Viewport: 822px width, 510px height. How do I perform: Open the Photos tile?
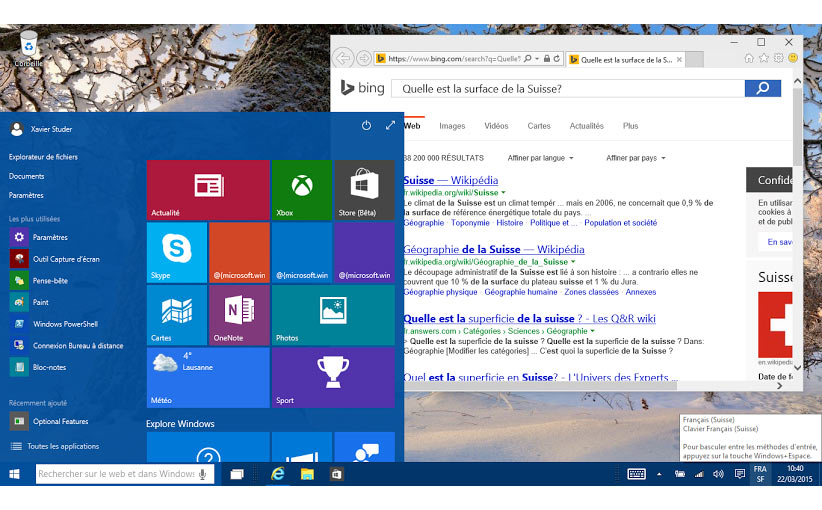(333, 315)
